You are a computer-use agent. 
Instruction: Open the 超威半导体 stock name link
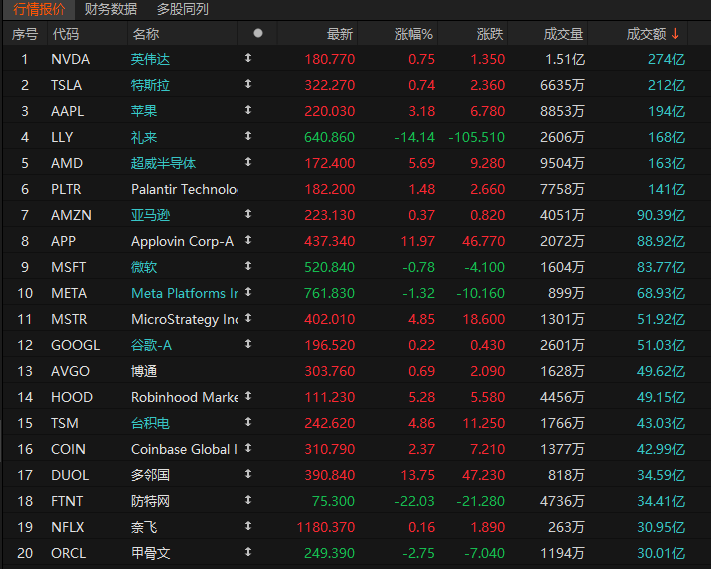click(163, 163)
